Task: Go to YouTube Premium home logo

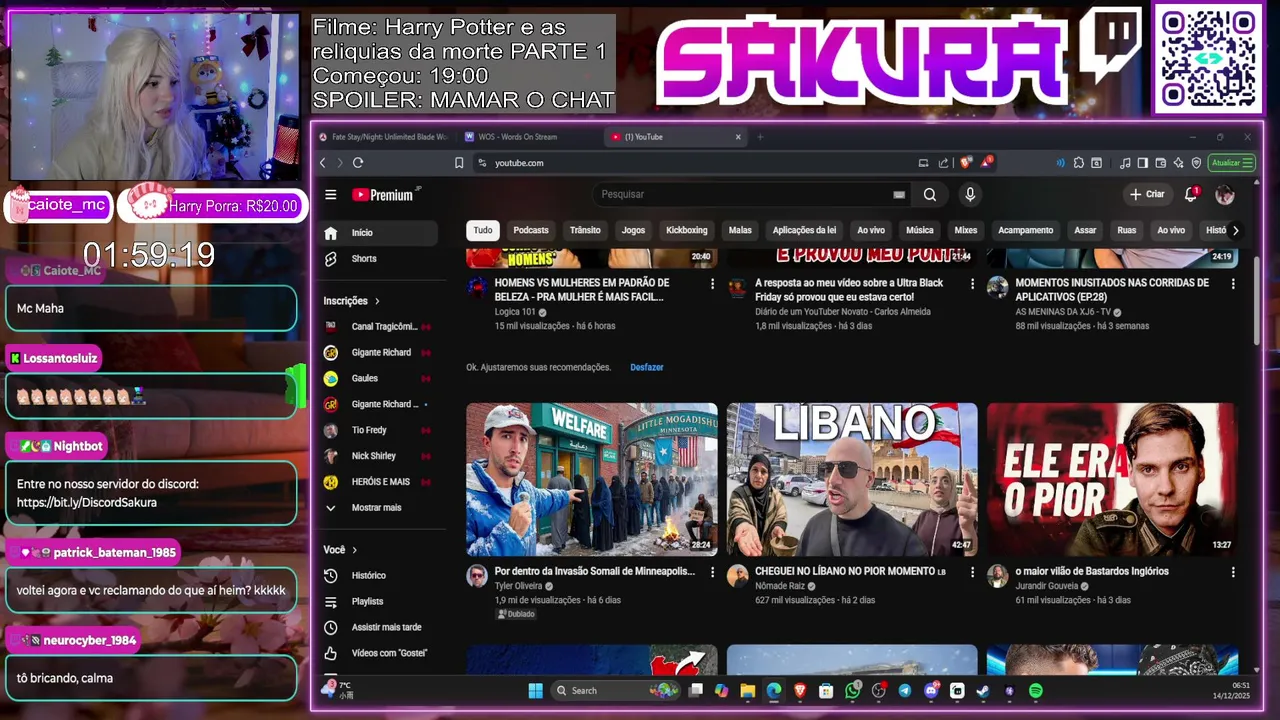Action: click(387, 195)
